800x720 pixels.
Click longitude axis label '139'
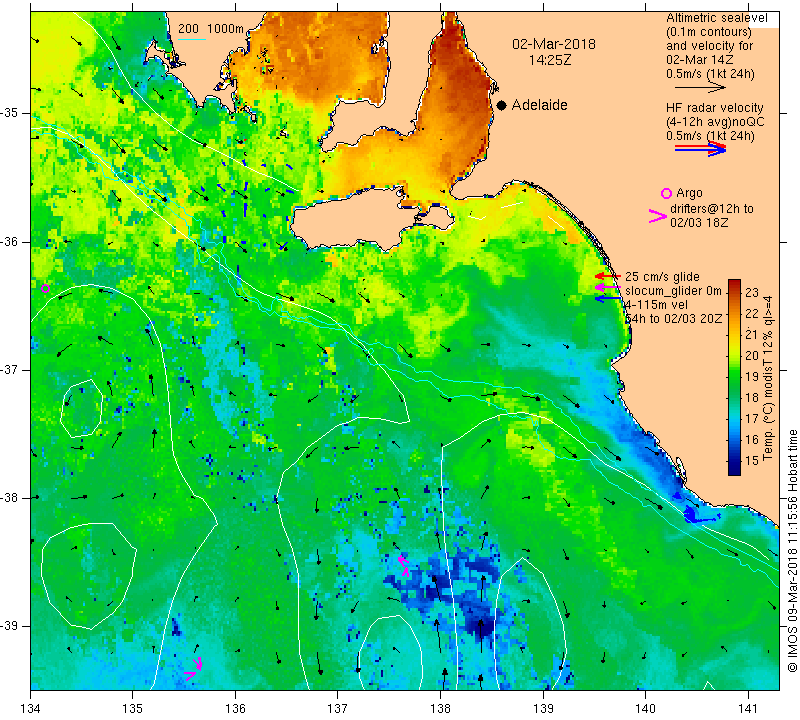pos(543,708)
